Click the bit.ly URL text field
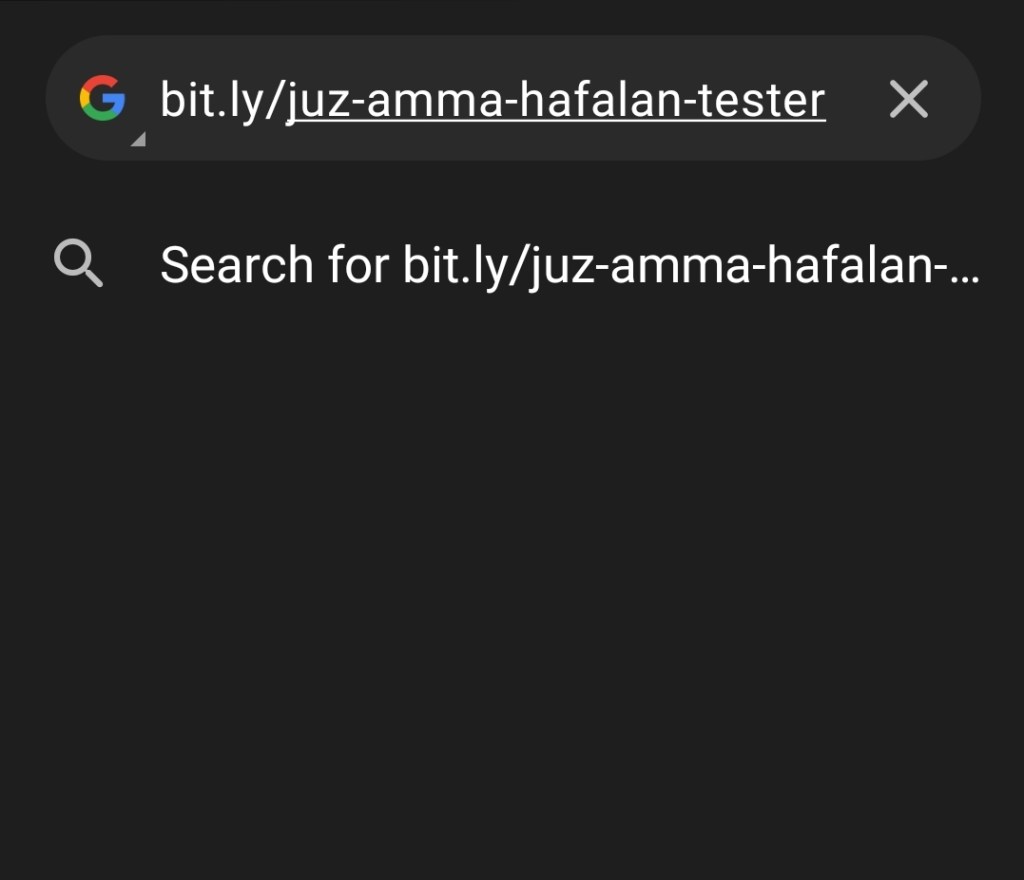The height and width of the screenshot is (880, 1024). pyautogui.click(x=492, y=100)
